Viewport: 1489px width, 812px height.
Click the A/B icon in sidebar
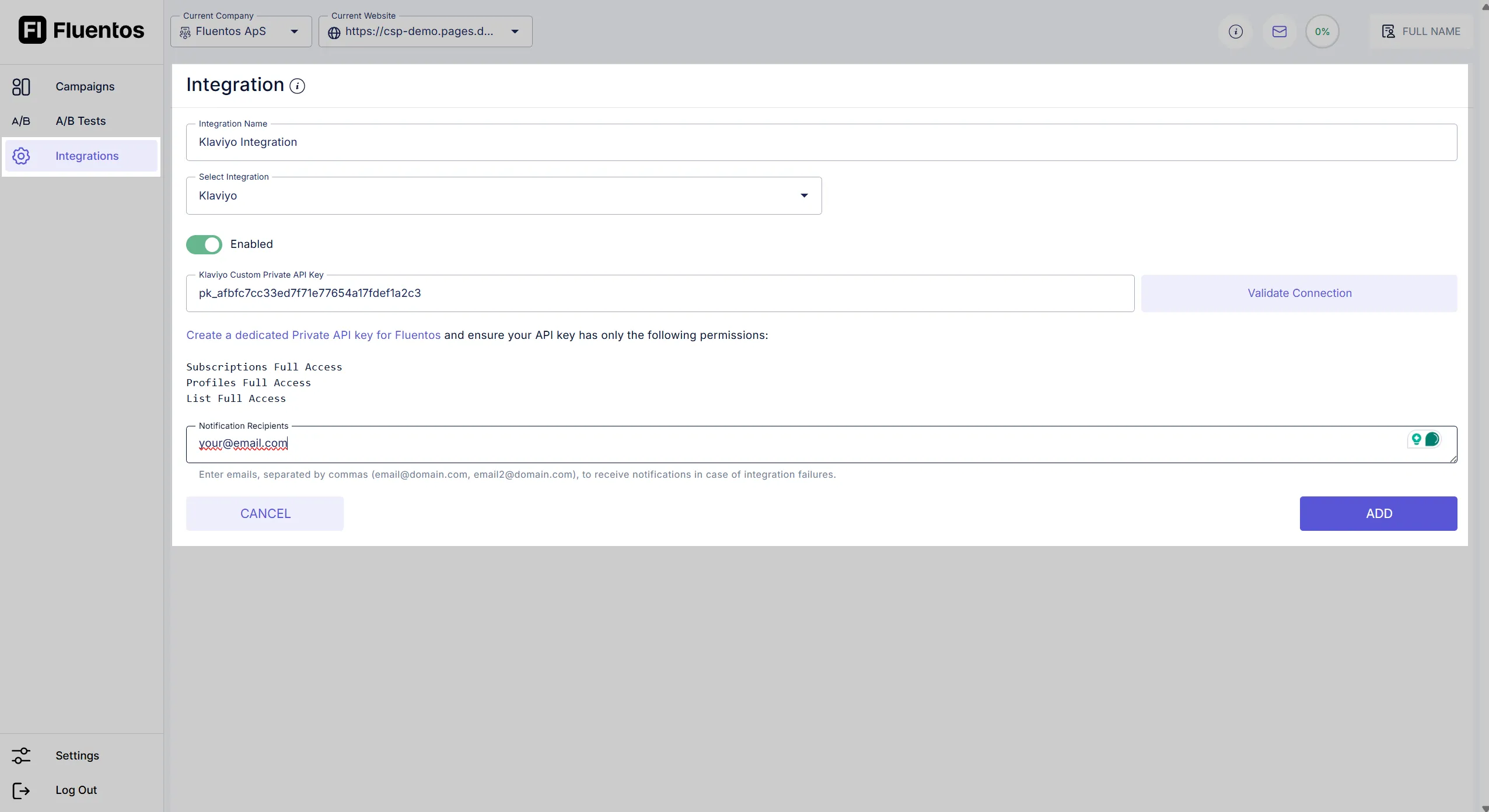tap(21, 121)
